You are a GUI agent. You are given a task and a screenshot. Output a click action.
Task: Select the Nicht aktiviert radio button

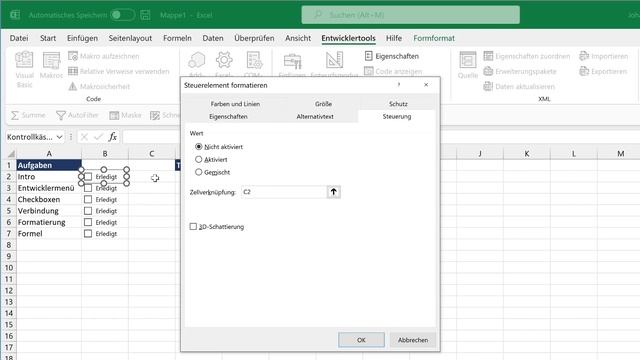point(199,147)
